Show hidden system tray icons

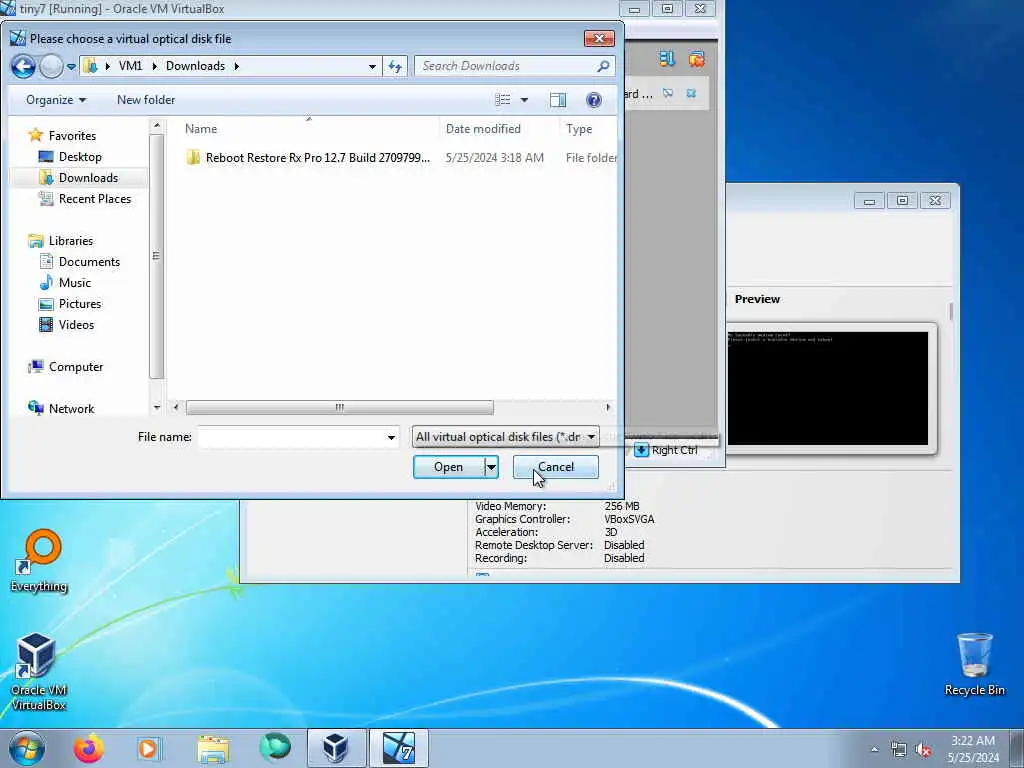click(x=874, y=749)
